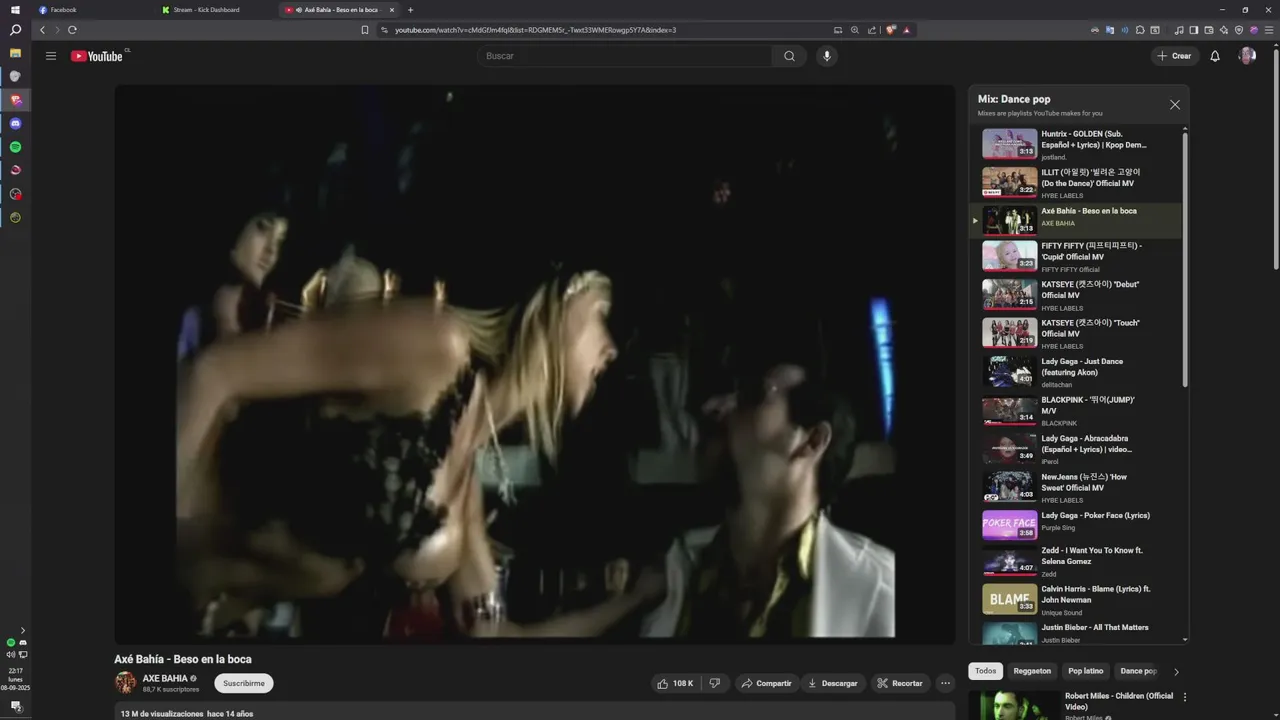Open the Leo AI sparkle icon

pyautogui.click(x=1224, y=30)
